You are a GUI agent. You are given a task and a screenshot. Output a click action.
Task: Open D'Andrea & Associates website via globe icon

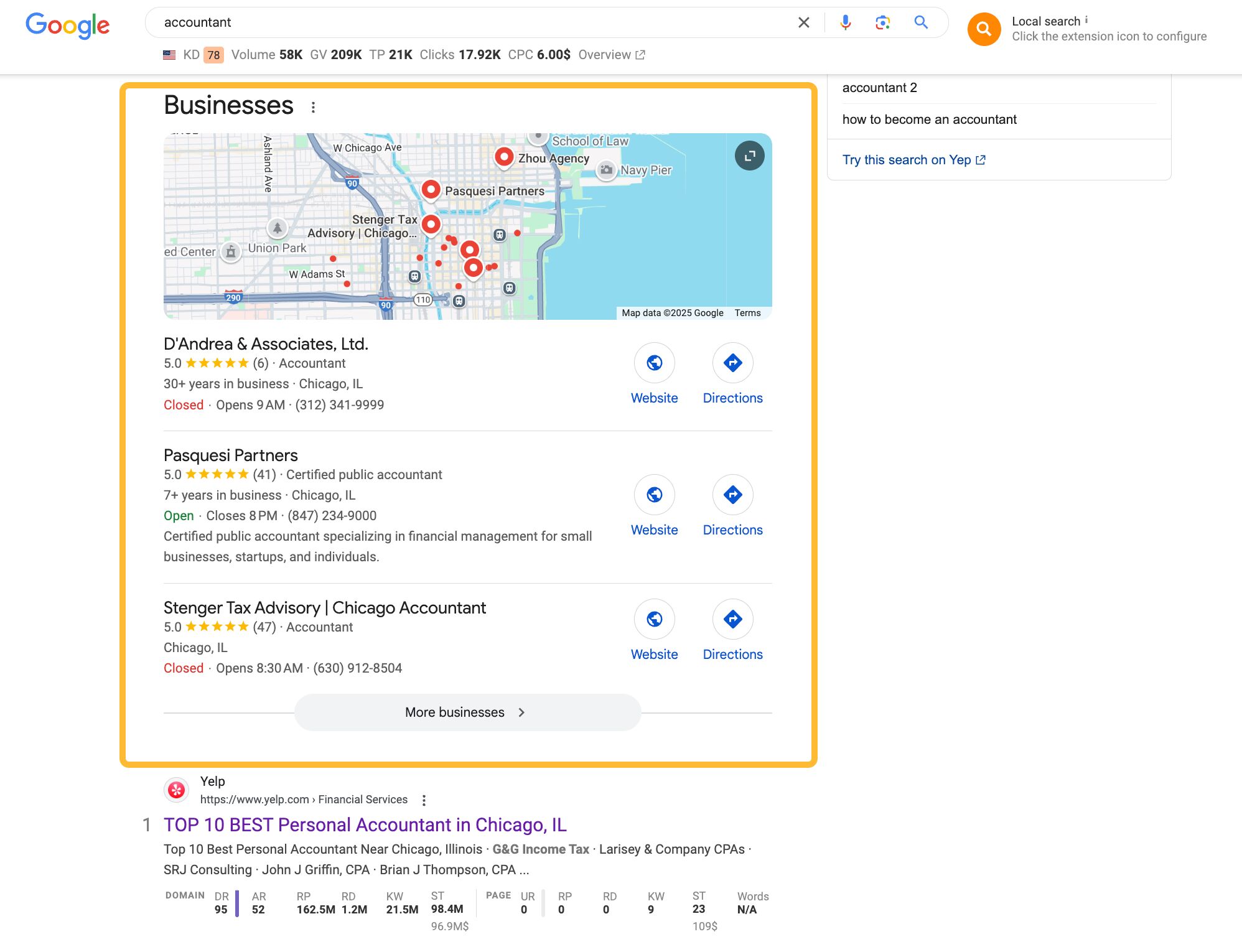click(654, 362)
